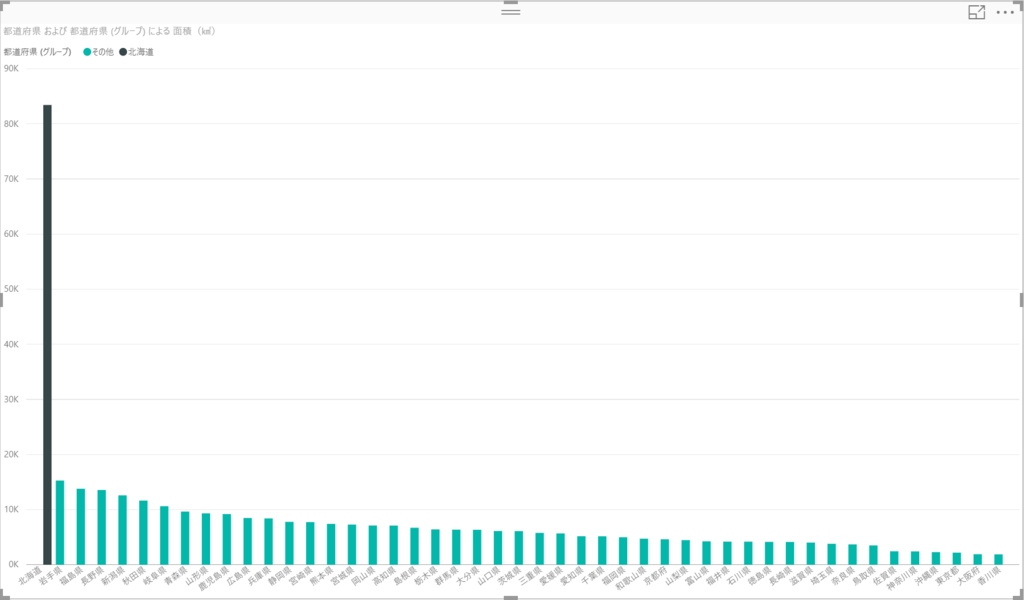Screen dimensions: 1024x600
Task: Select the 福島県 bar
Action: [x=81, y=526]
